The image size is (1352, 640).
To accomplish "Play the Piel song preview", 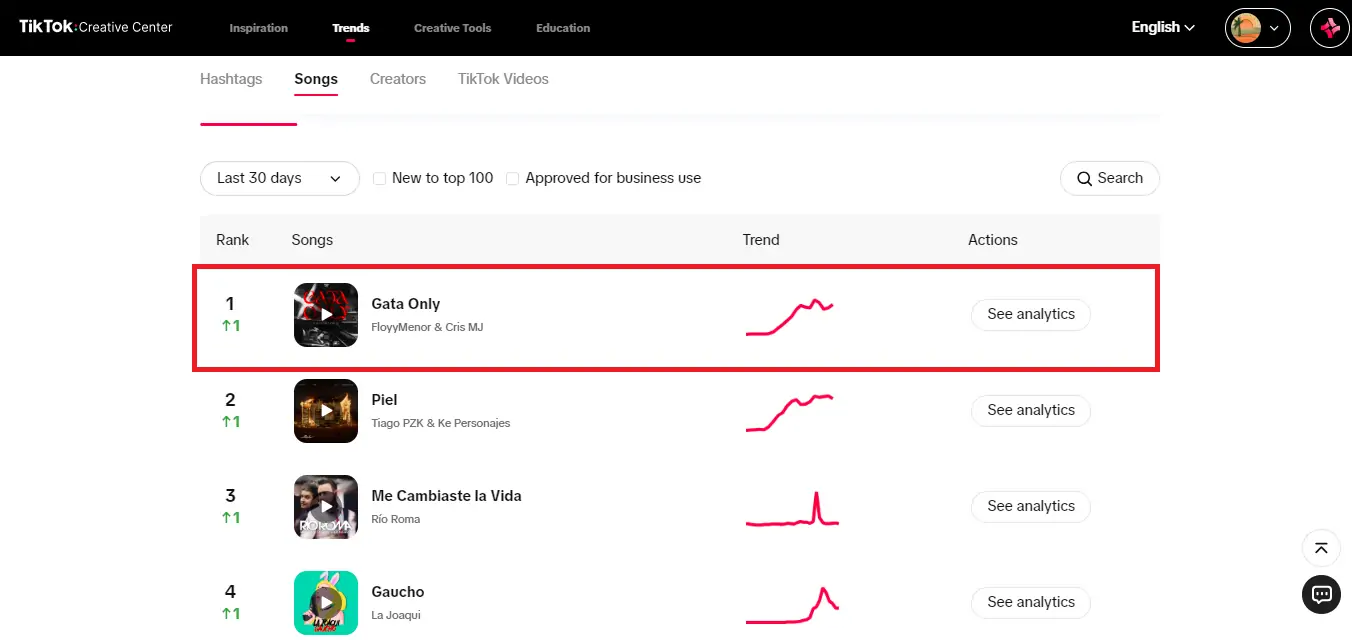I will [326, 411].
